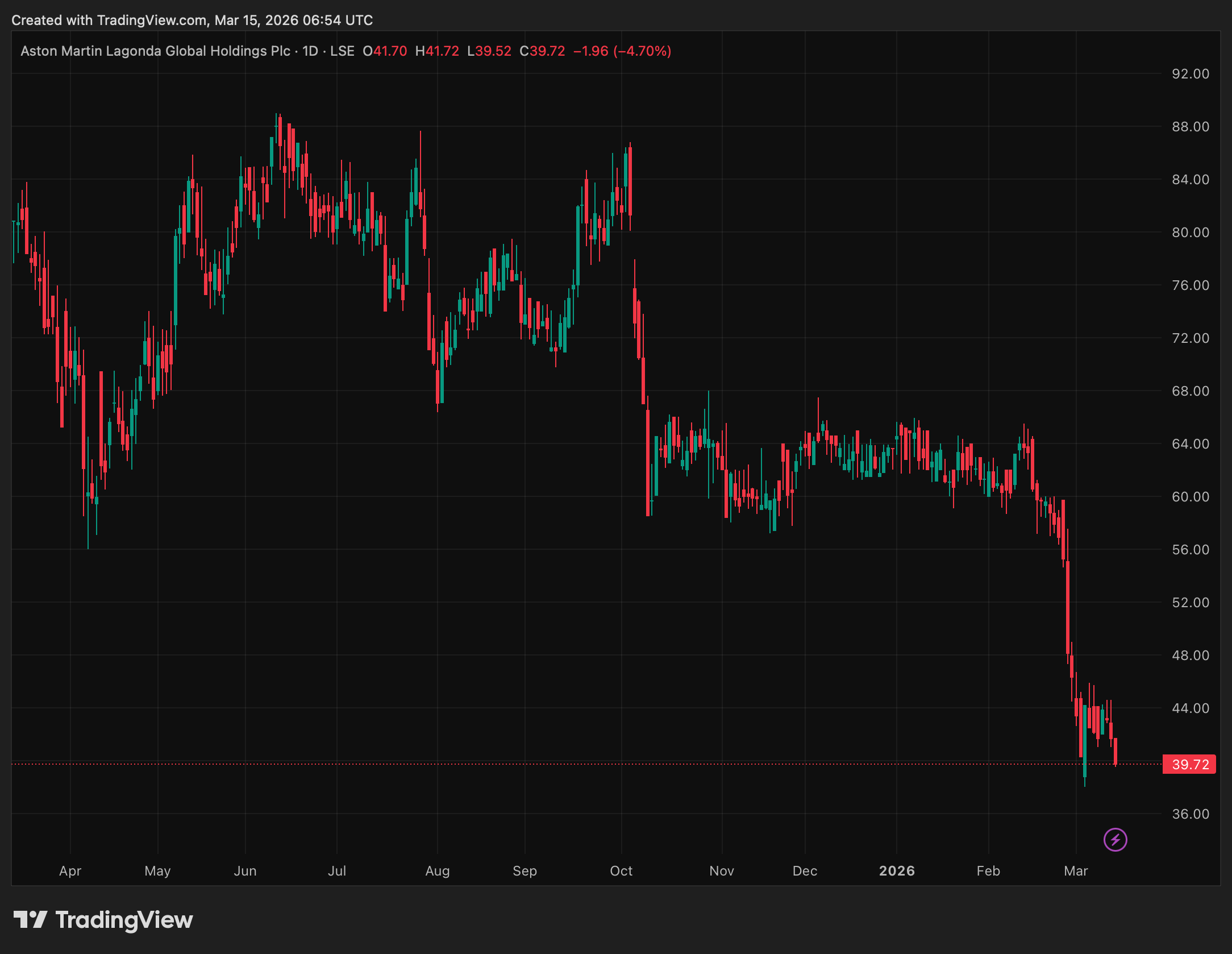Click the H41.72 high value
1232x954 pixels.
437,51
